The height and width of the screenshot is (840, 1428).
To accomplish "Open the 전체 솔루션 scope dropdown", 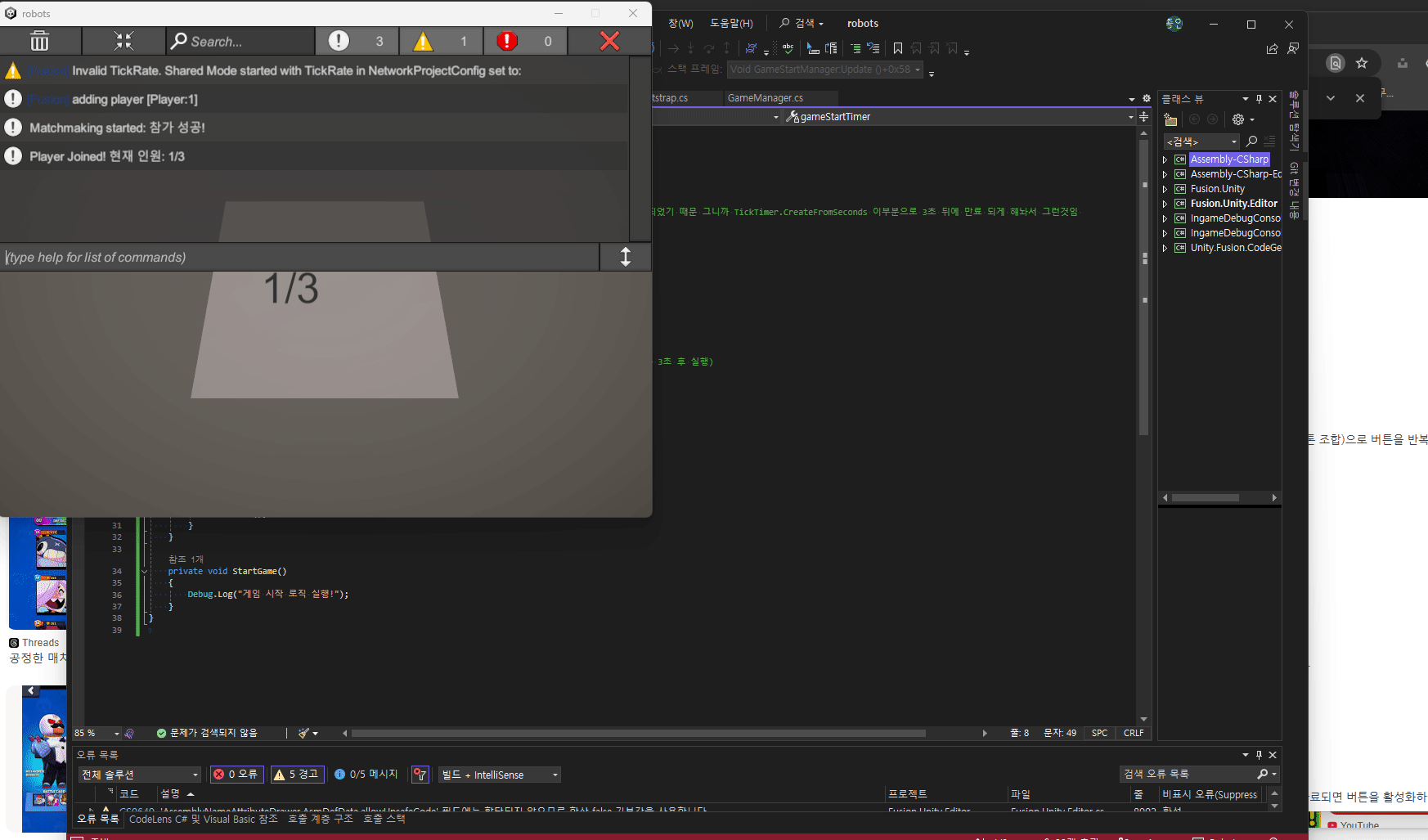I will (140, 775).
